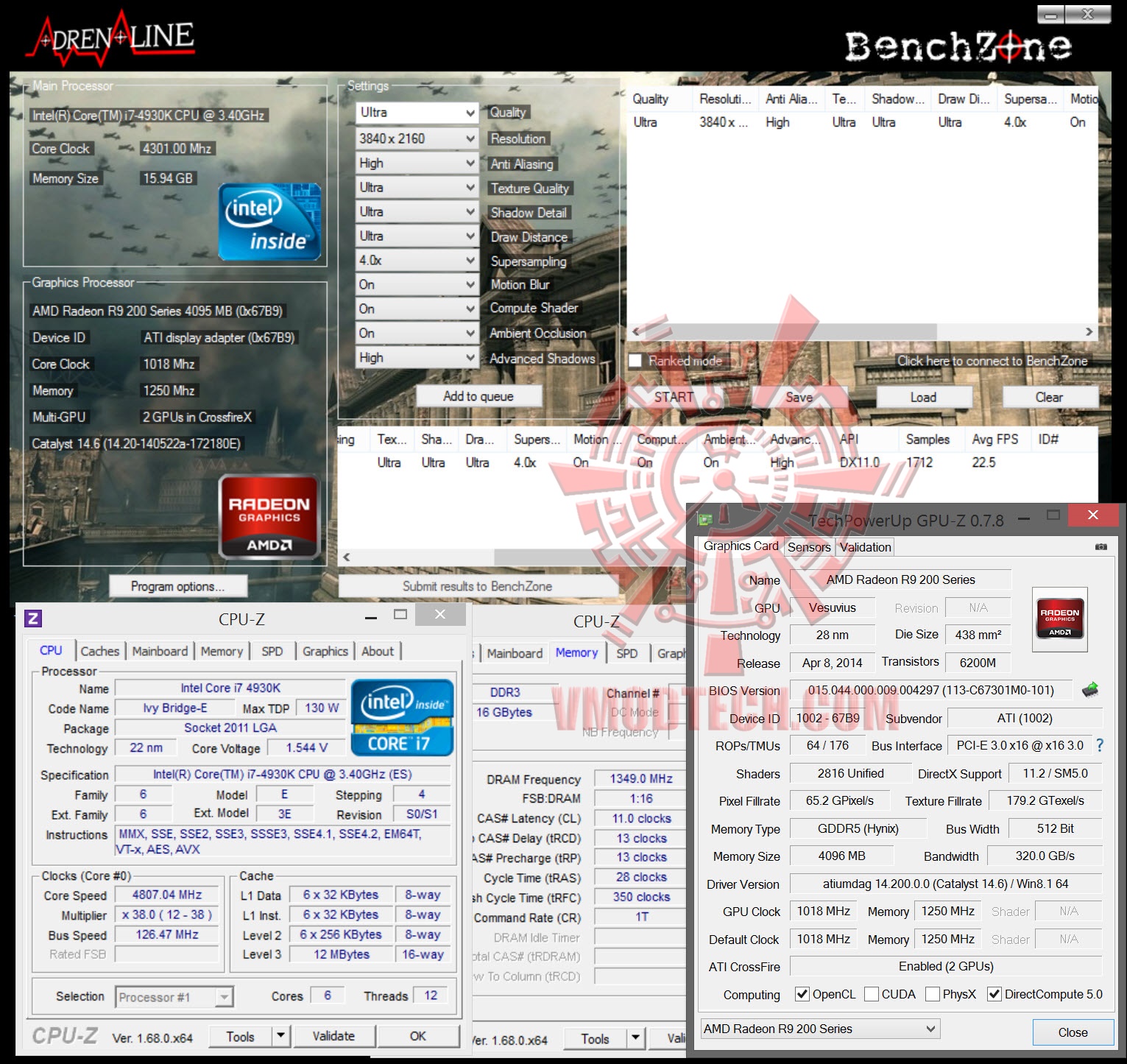Click the purple CPU-Z icon in the title bar
Screen dimensions: 1127x1064
[33, 618]
